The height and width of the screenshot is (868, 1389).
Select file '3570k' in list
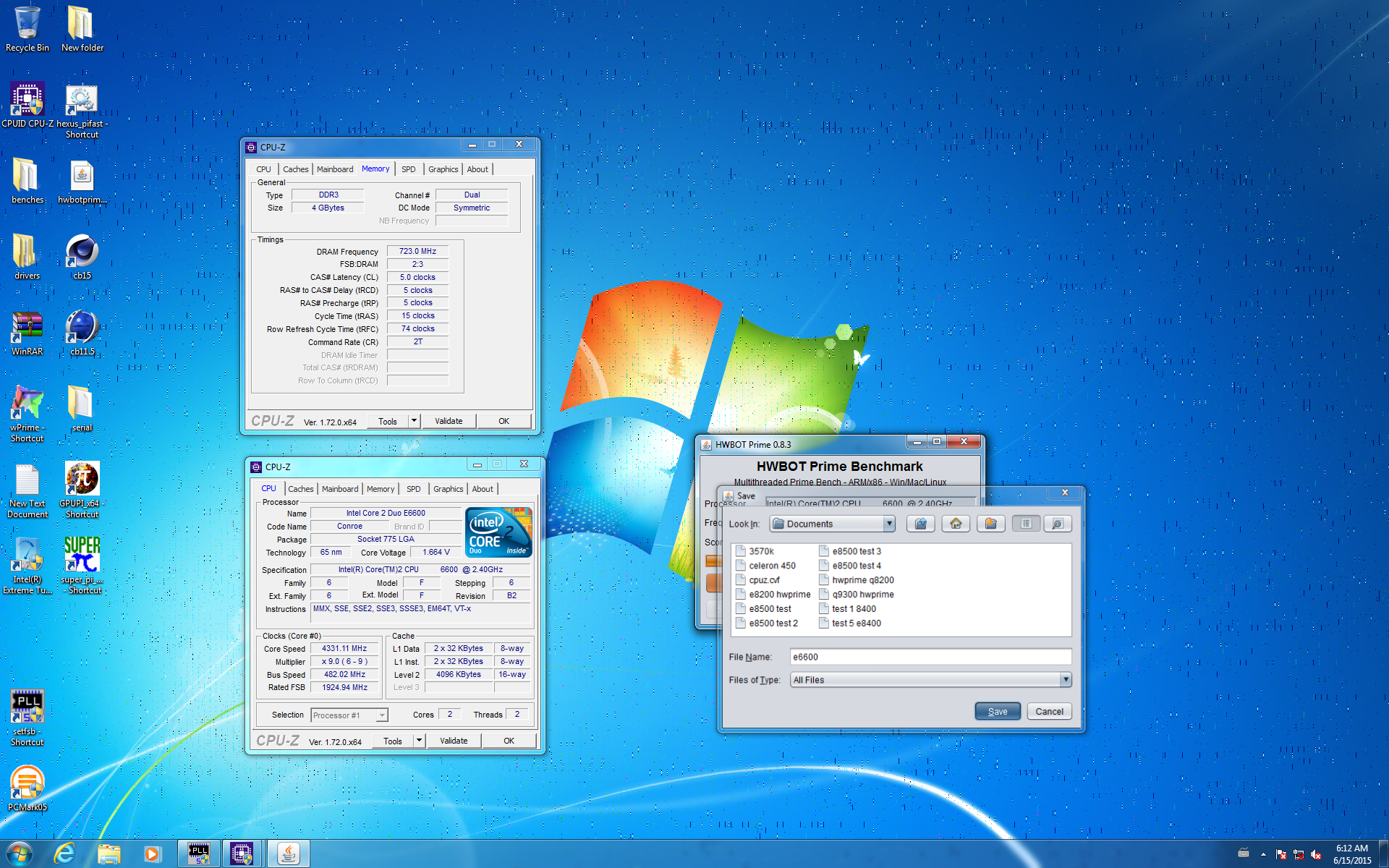[x=755, y=551]
